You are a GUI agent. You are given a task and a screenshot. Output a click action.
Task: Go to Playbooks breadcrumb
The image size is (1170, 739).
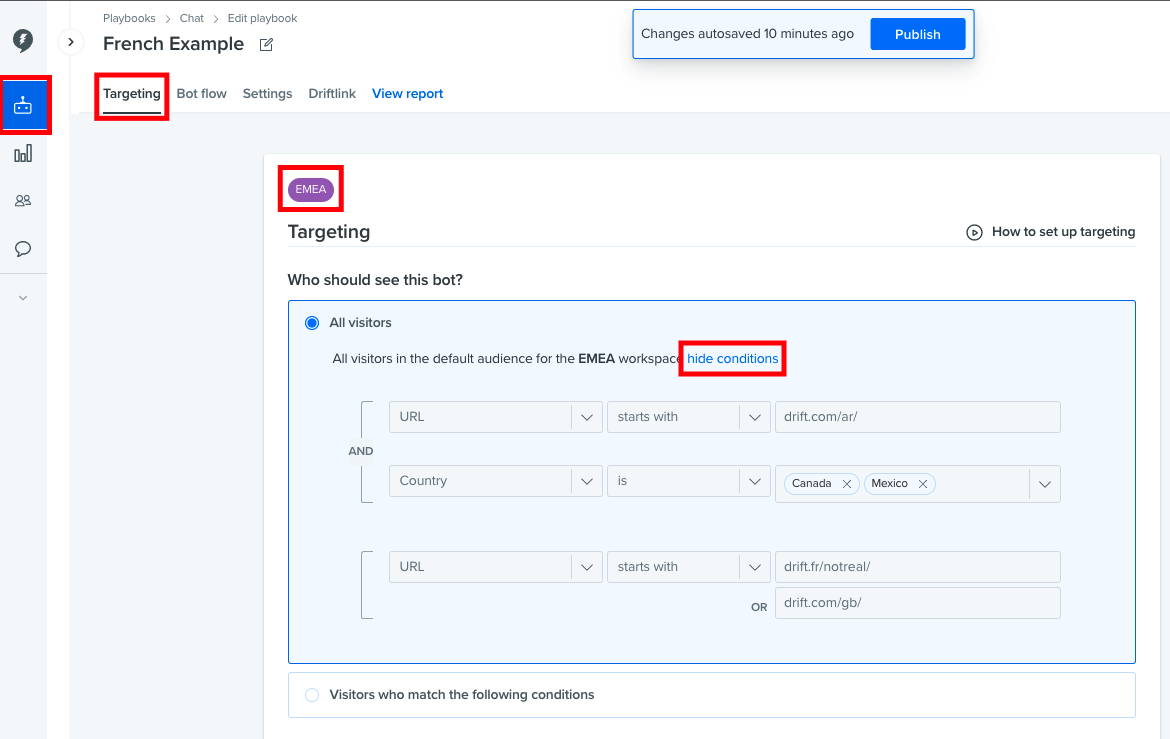(129, 19)
